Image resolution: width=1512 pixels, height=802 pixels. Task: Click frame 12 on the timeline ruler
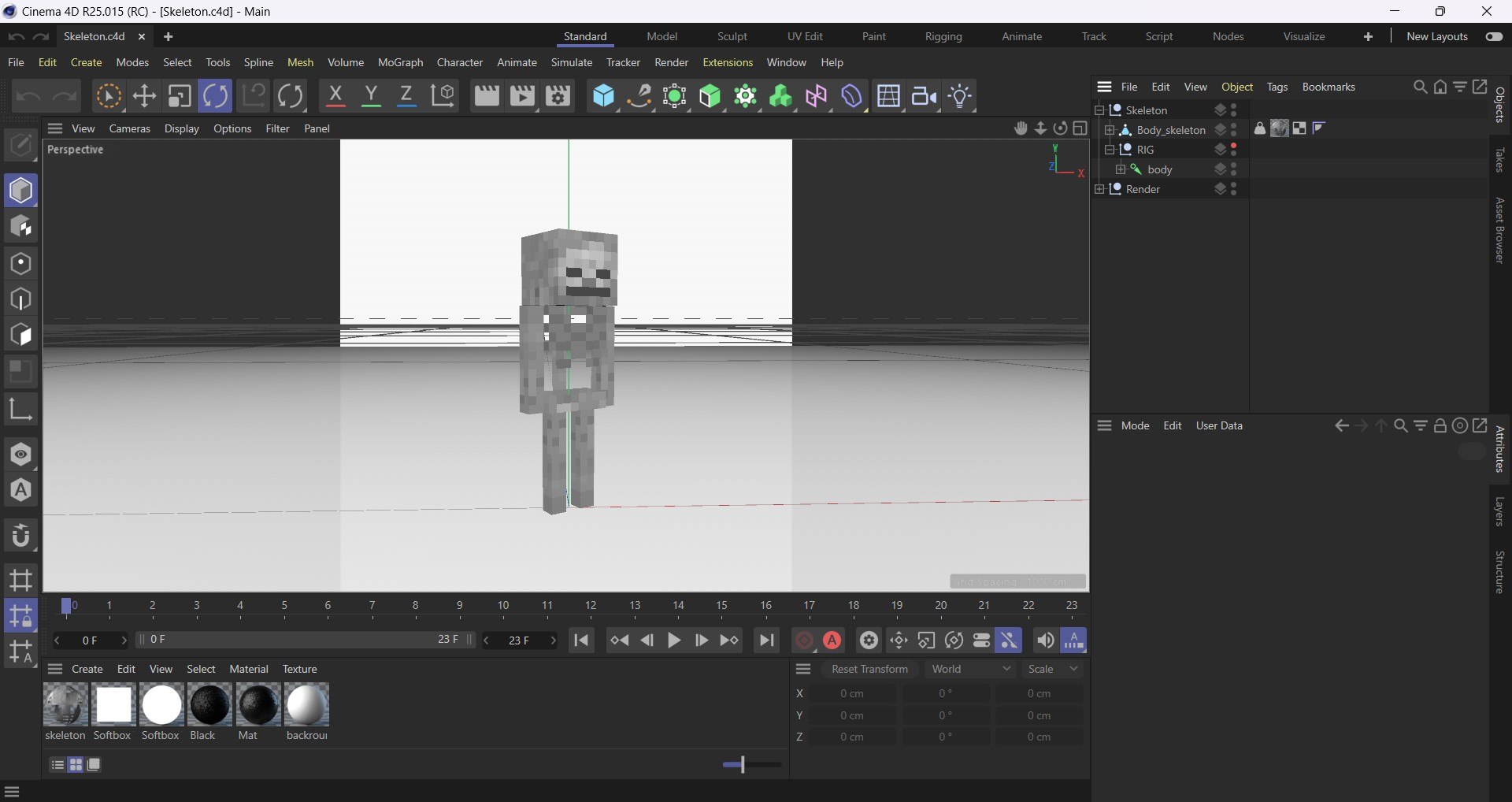pyautogui.click(x=591, y=606)
